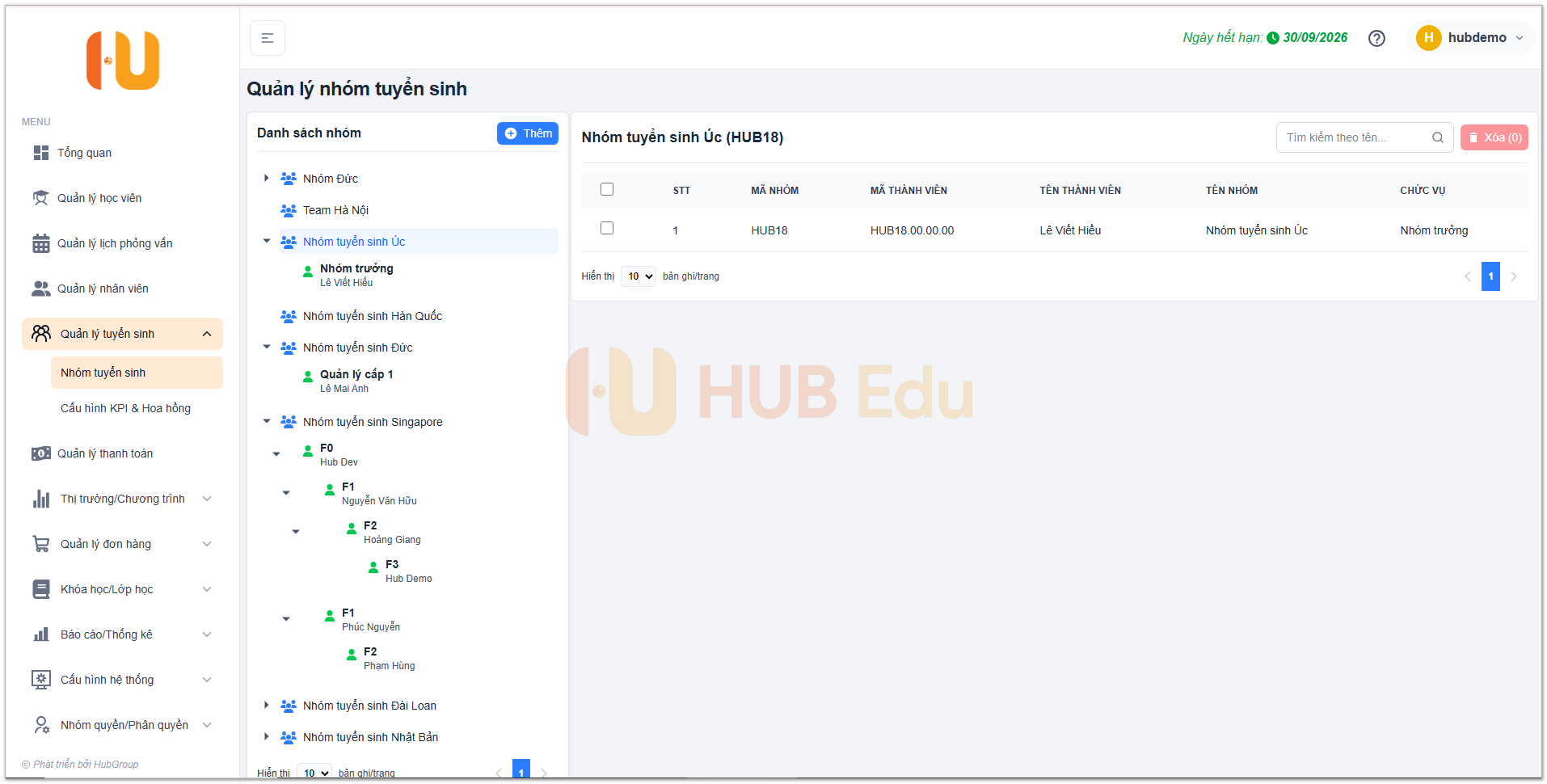Image resolution: width=1547 pixels, height=784 pixels.
Task: Click the HUB logo in sidebar
Action: [x=123, y=61]
